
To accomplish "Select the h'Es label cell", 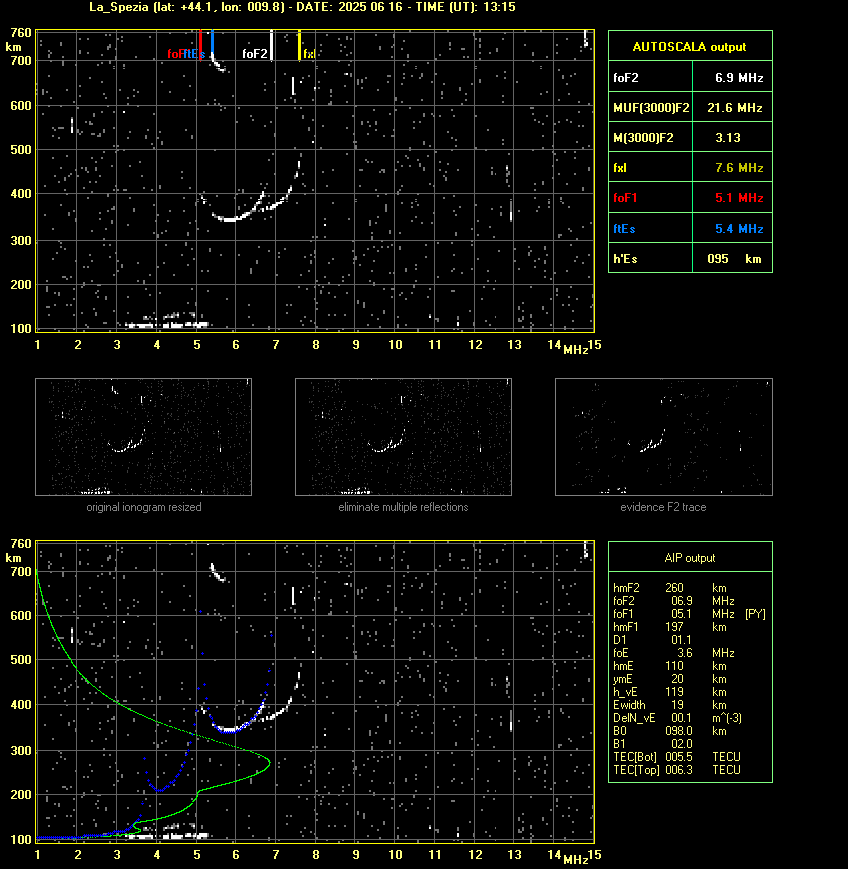I will pyautogui.click(x=625, y=258).
